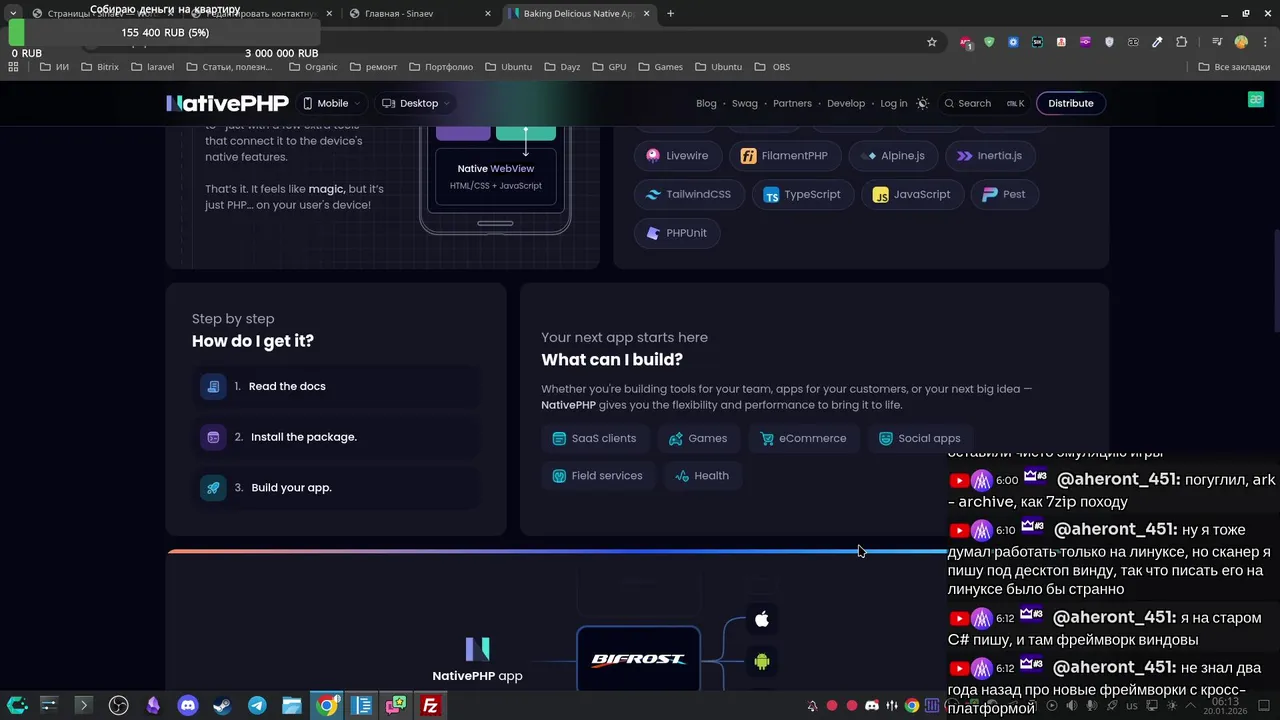The height and width of the screenshot is (720, 1280).
Task: Open the Blog nav link
Action: coord(706,103)
